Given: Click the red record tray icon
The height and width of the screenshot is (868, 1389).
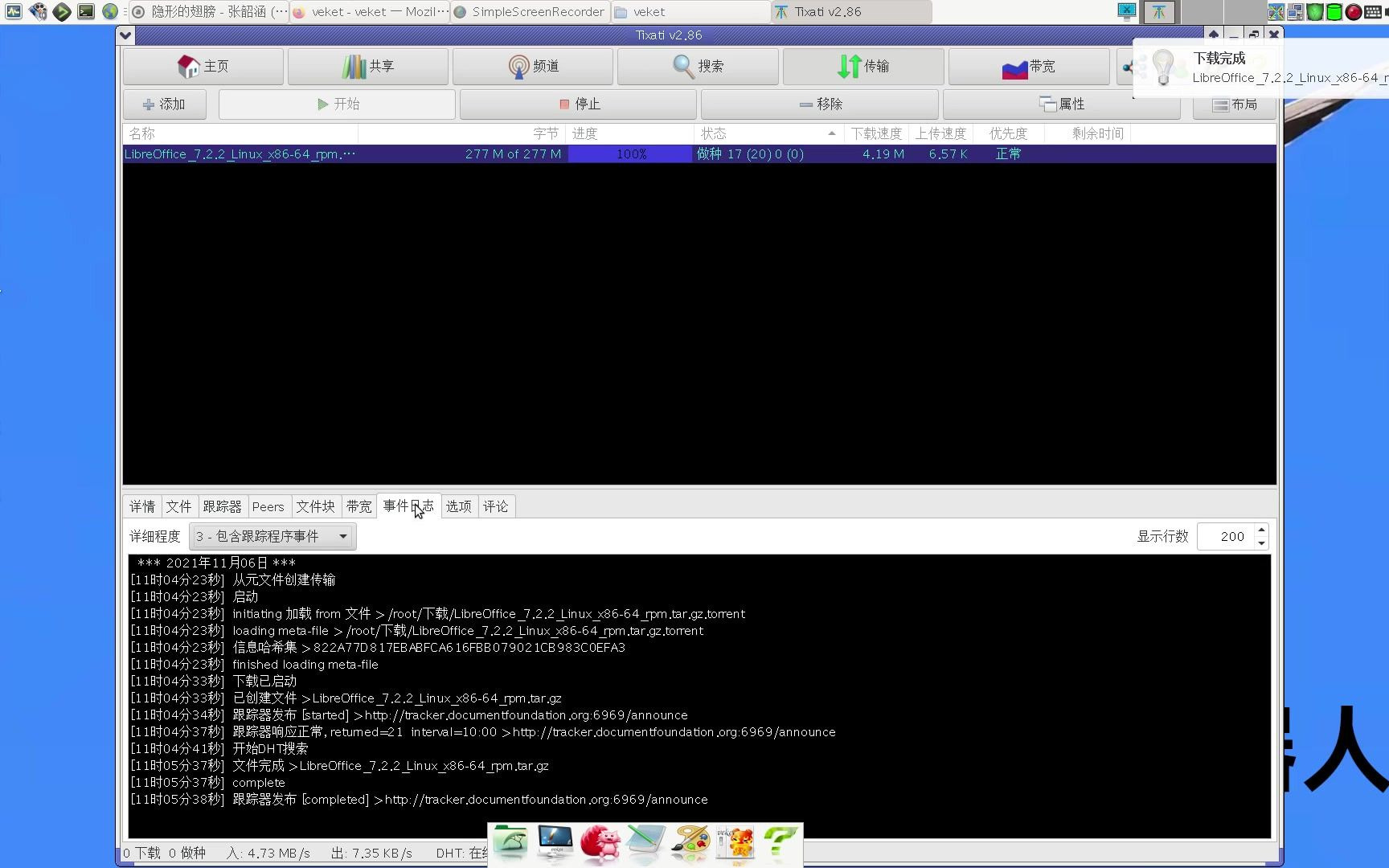Looking at the screenshot, I should click(1354, 11).
